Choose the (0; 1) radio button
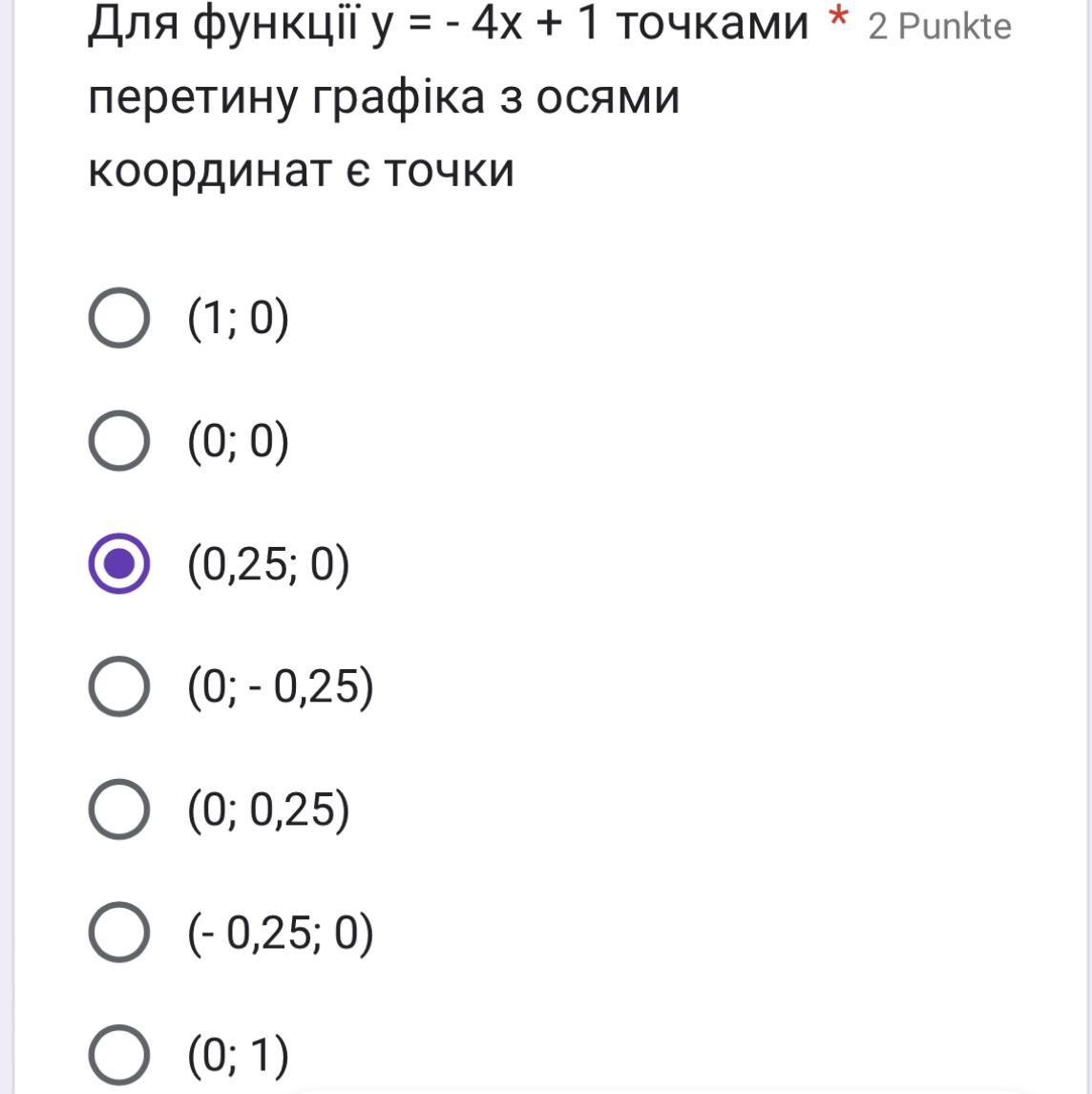This screenshot has width=1092, height=1094. 119,1054
